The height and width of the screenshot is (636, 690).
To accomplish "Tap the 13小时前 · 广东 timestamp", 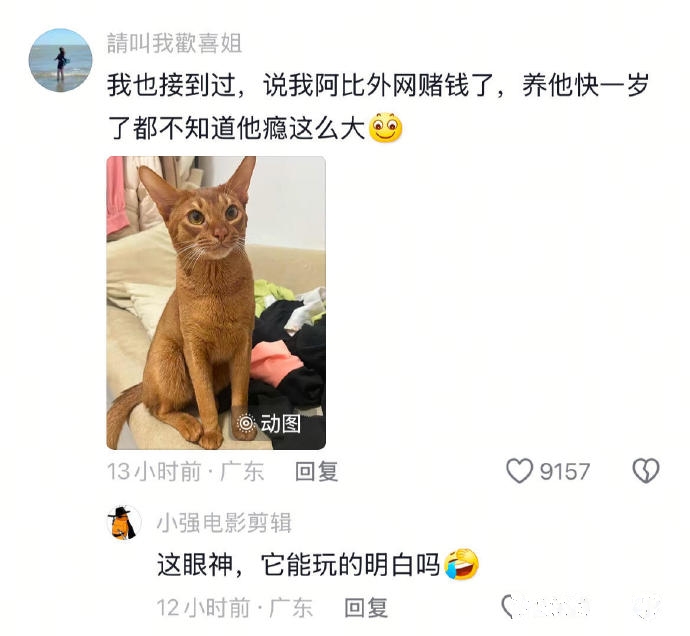I will pos(185,471).
